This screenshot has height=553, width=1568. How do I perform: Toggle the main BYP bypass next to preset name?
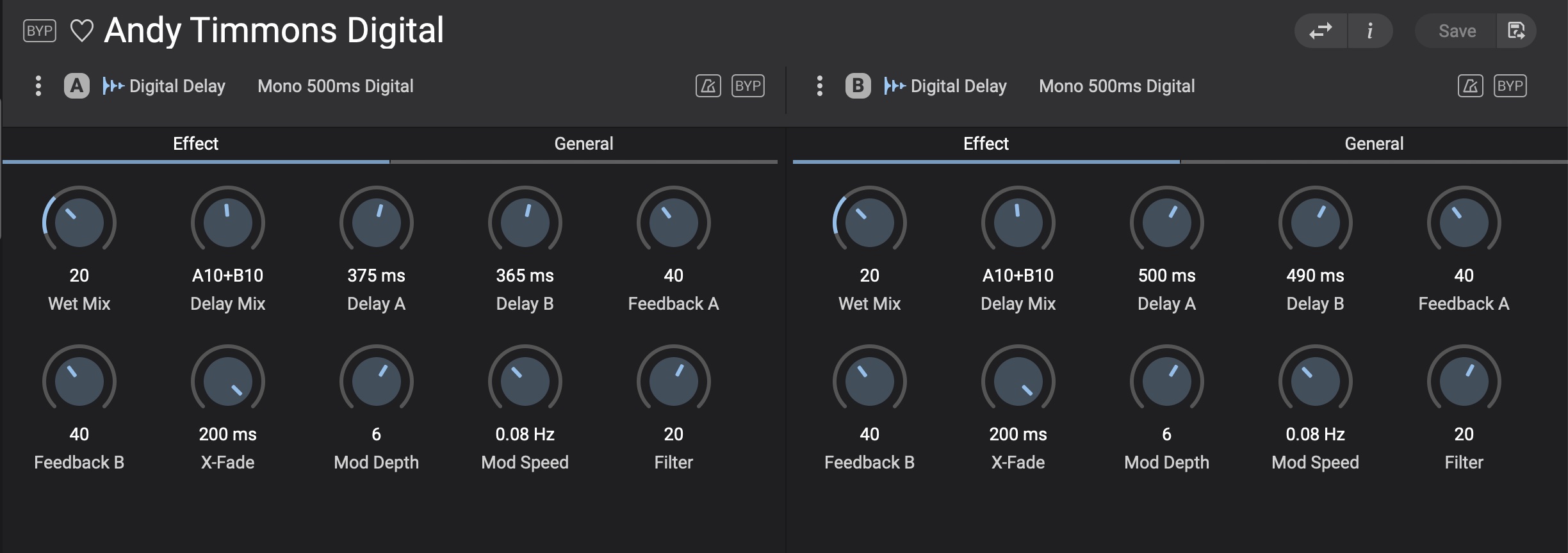[40, 31]
